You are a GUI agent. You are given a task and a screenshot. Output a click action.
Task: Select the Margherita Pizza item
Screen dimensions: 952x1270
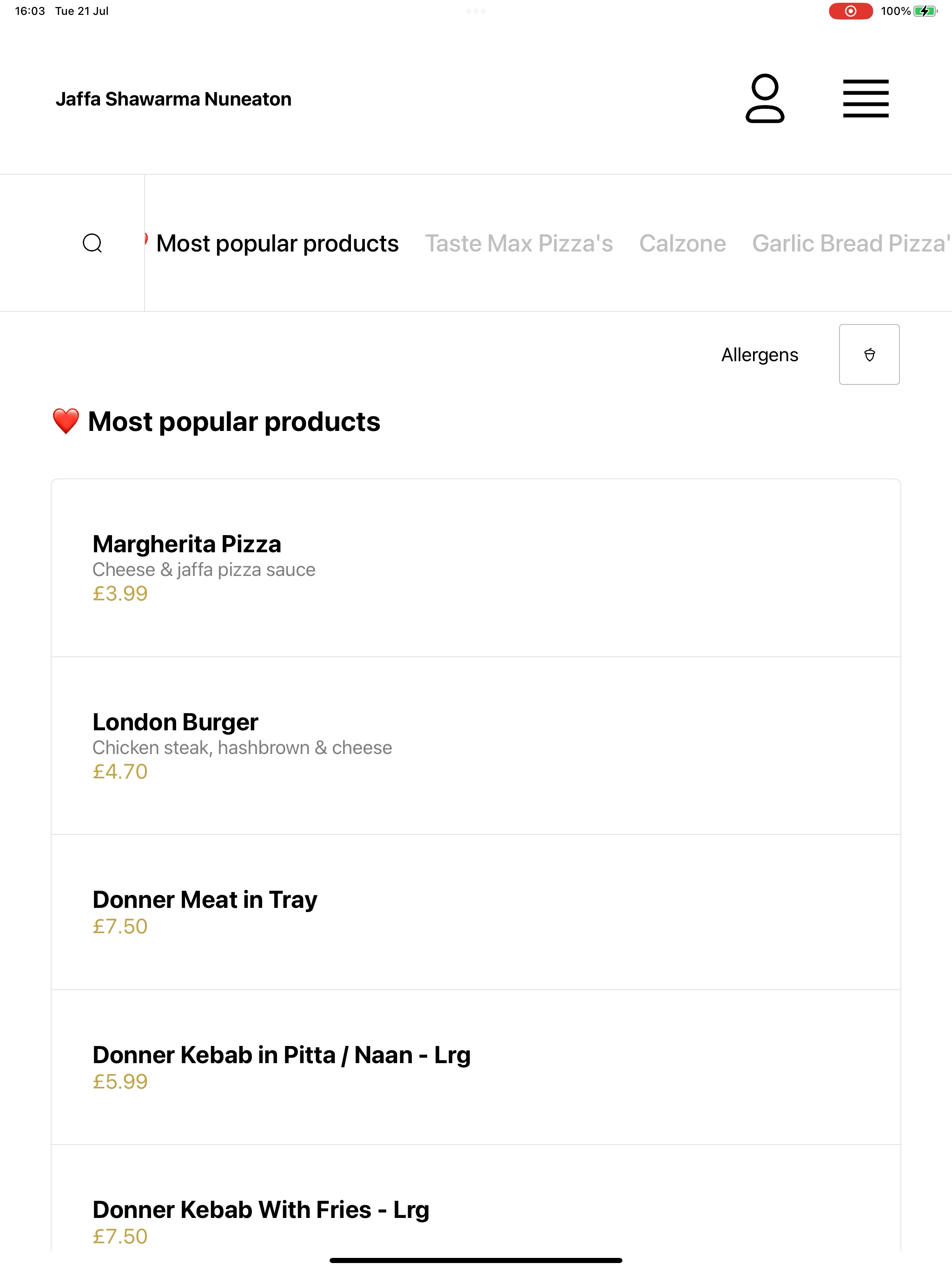click(x=476, y=568)
